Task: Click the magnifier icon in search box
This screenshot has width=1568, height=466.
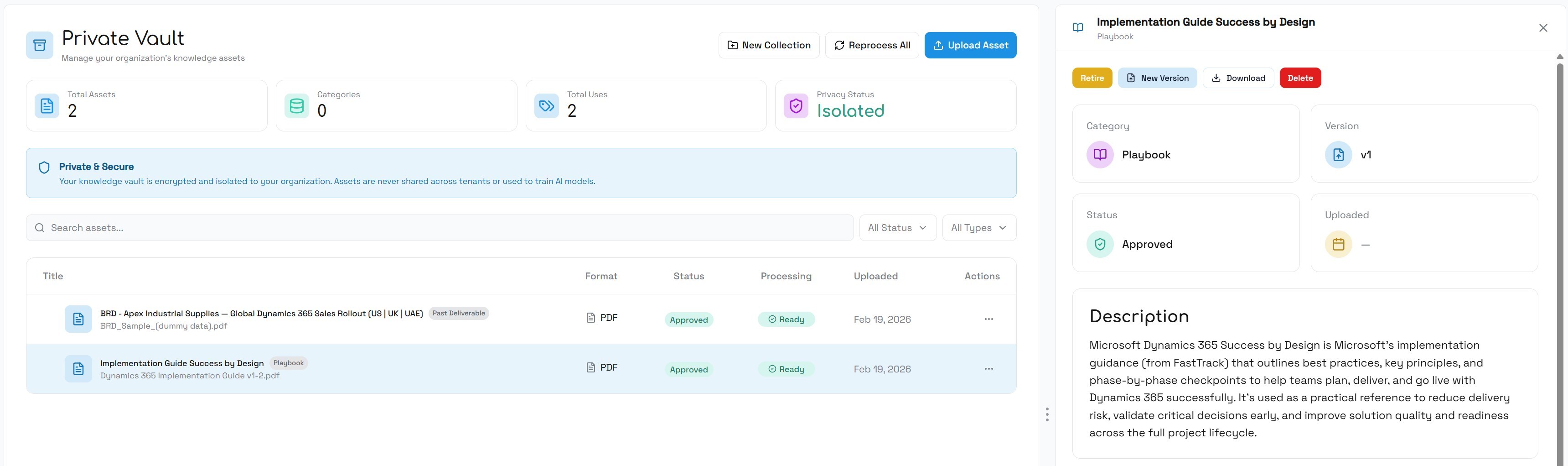Action: [x=40, y=228]
